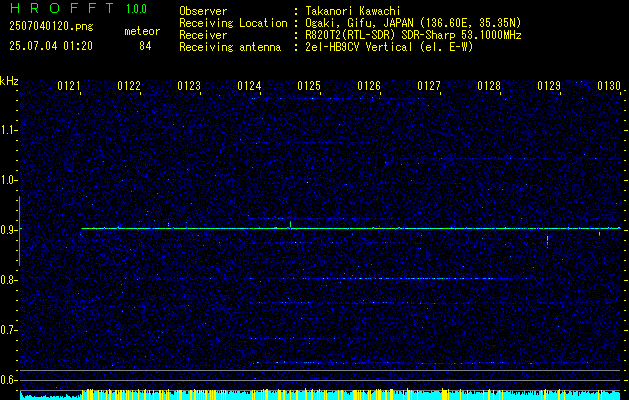Click time marker 0123
The width and height of the screenshot is (629, 400).
point(189,86)
